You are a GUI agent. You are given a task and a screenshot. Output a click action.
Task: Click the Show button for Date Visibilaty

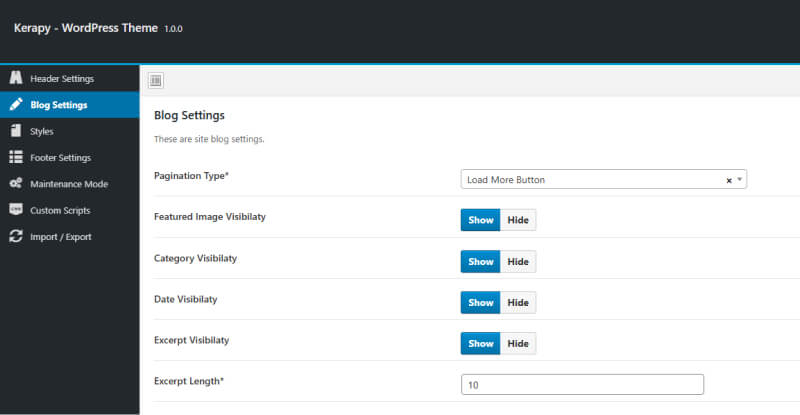click(x=481, y=303)
